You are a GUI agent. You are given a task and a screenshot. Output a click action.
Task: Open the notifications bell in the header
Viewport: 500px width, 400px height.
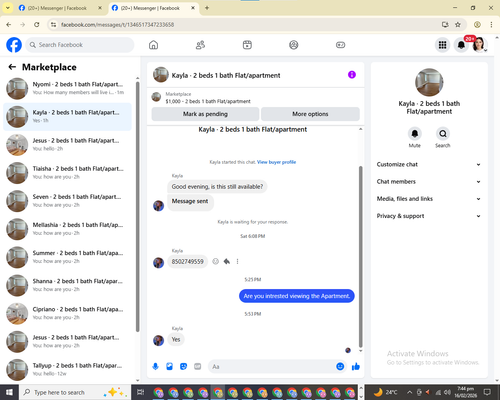click(x=461, y=45)
